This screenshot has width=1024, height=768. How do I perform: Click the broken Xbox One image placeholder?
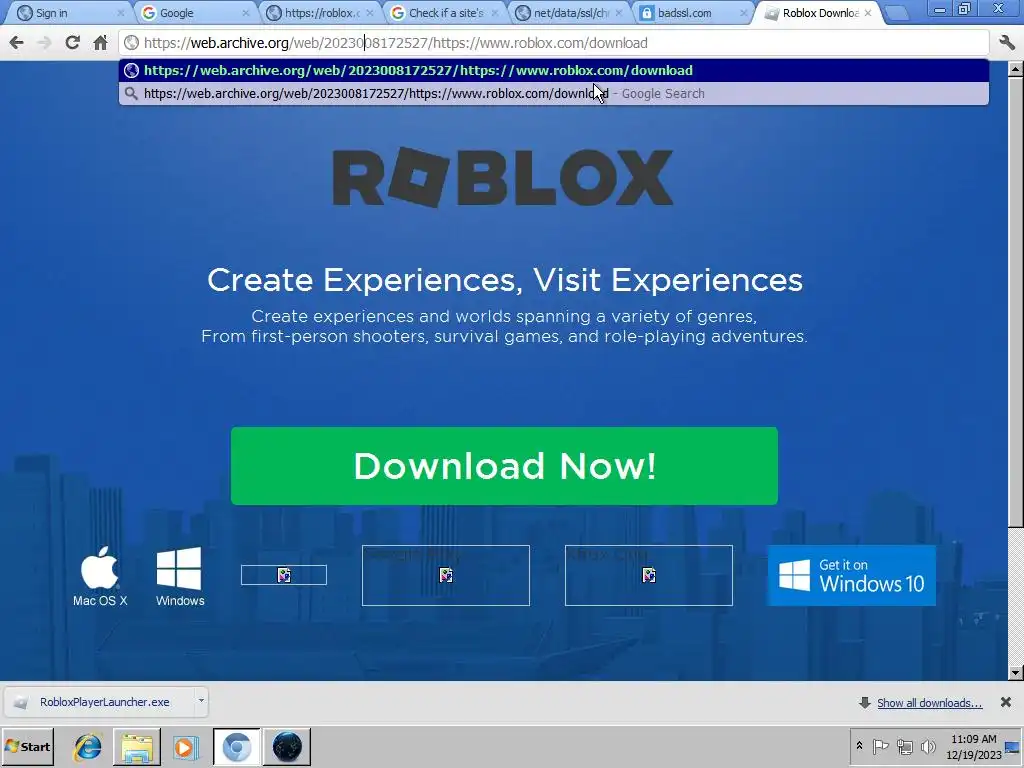coord(648,575)
